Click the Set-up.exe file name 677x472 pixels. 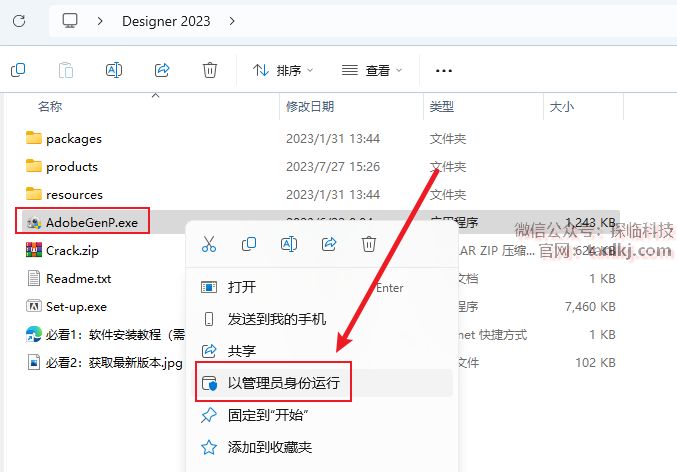[76, 307]
